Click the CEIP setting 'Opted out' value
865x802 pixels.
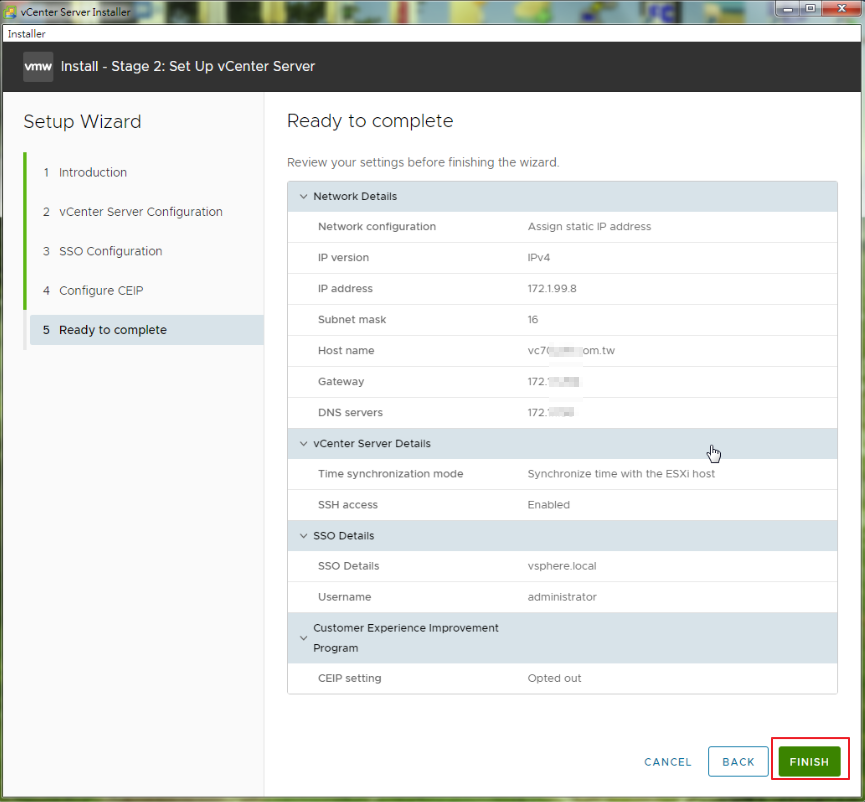tap(554, 678)
